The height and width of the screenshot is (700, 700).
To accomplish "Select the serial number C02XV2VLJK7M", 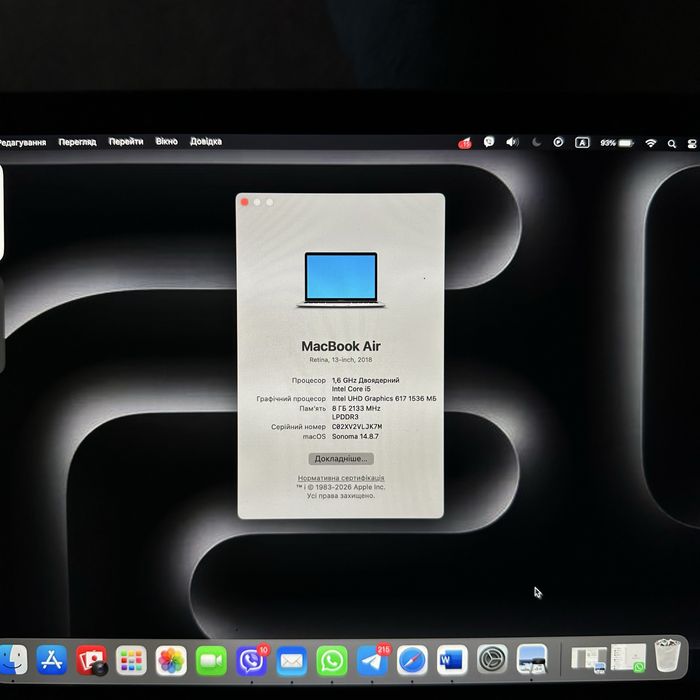I will click(357, 427).
